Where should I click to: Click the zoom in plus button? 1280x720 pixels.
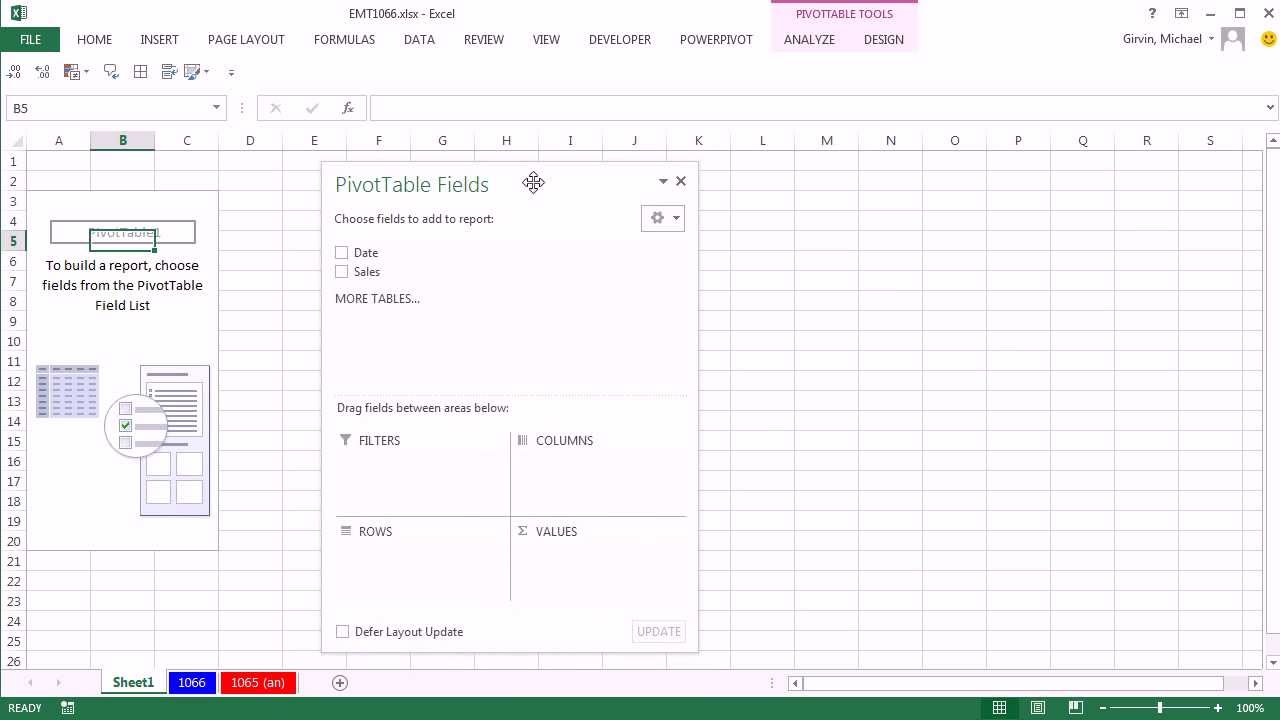point(1217,708)
